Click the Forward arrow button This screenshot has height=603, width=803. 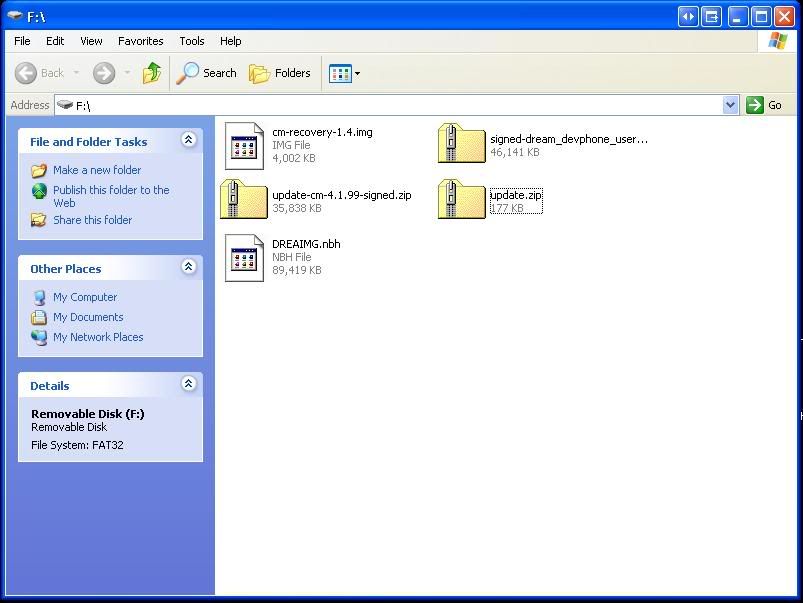(104, 73)
